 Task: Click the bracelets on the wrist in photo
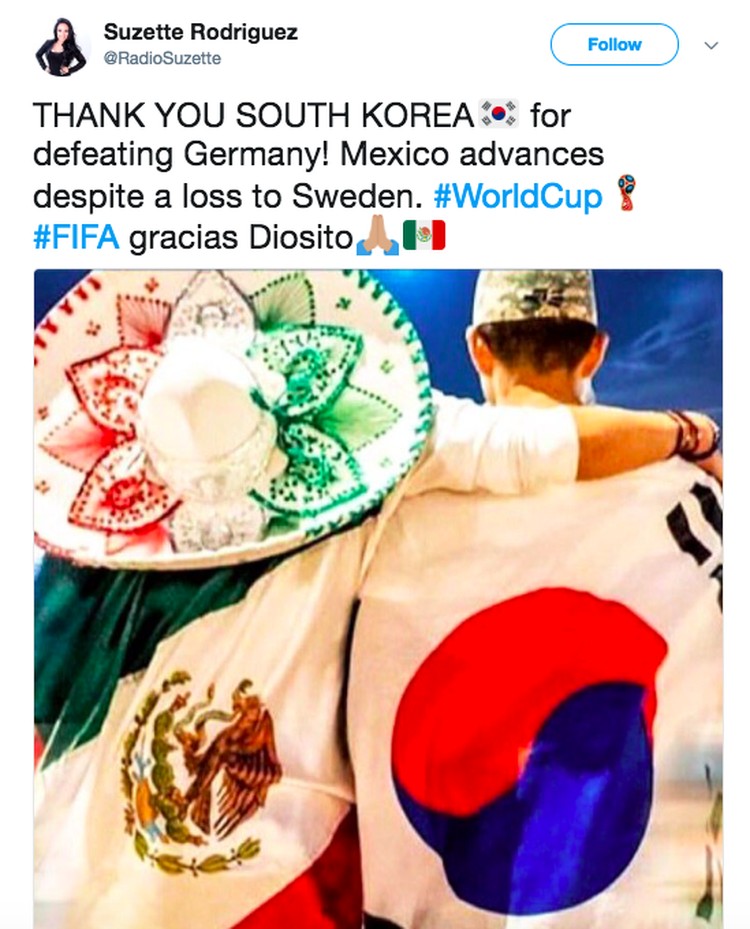point(692,434)
